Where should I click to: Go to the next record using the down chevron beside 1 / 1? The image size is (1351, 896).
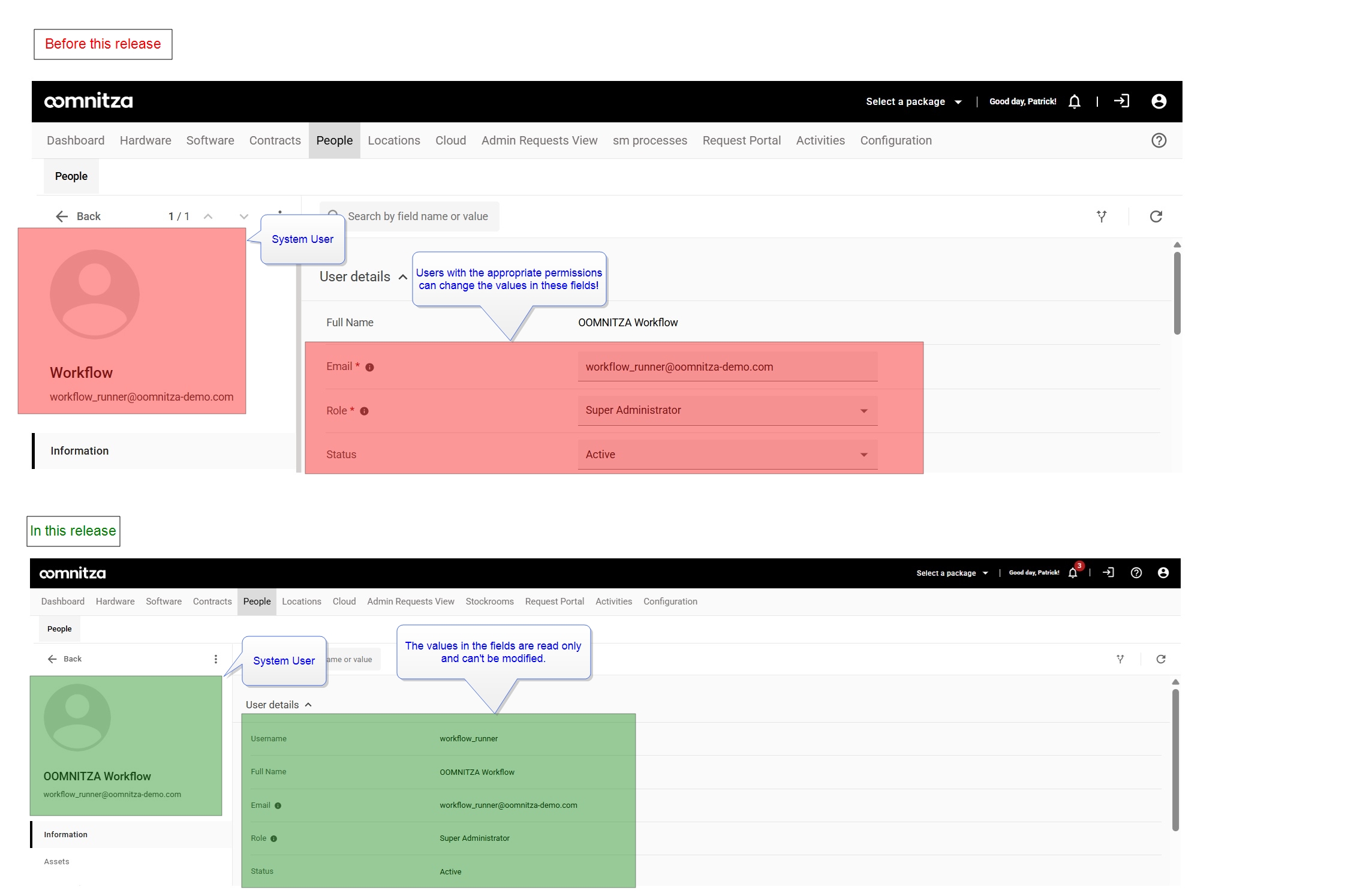click(x=243, y=217)
